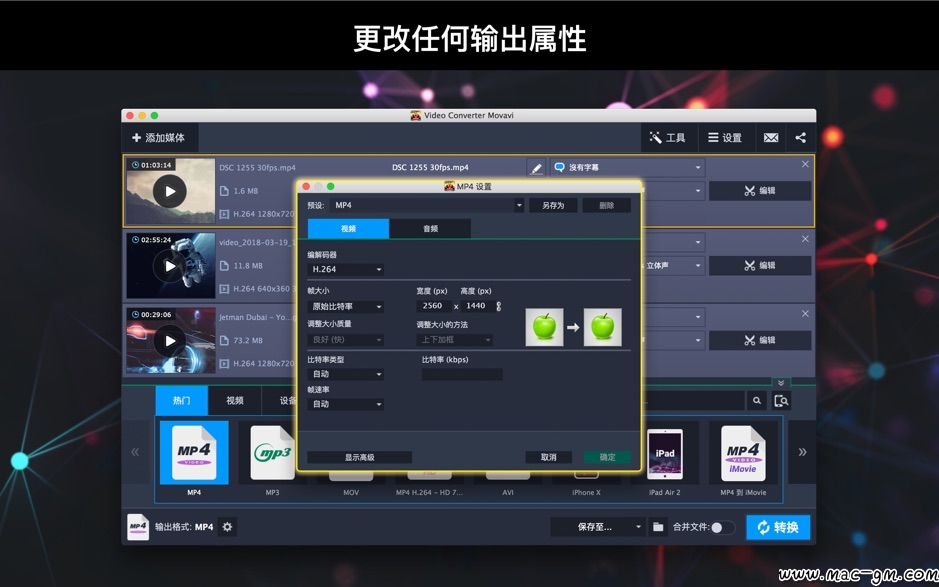939x587 pixels.
Task: Click 编辑 edit button for DSC 1255 row
Action: 760,191
